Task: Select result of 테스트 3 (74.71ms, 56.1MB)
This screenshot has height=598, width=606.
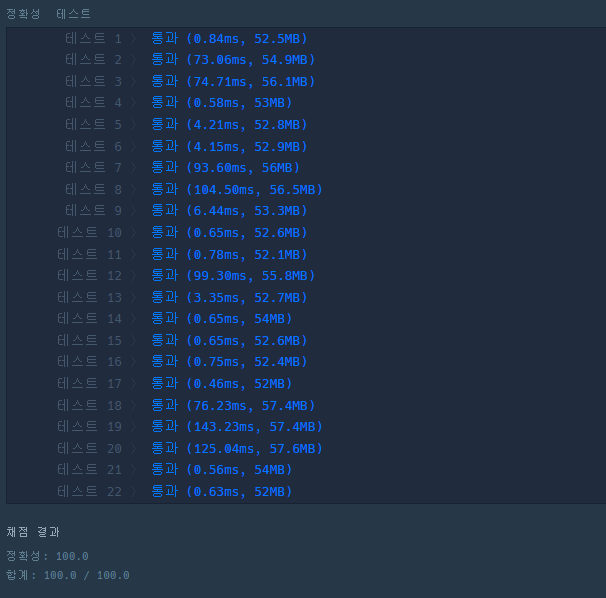Action: tap(233, 82)
